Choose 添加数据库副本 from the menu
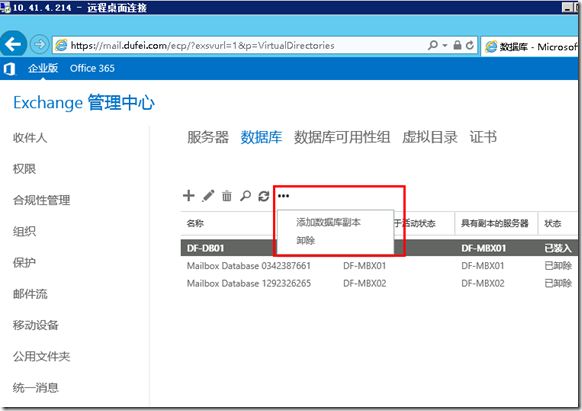 point(328,222)
